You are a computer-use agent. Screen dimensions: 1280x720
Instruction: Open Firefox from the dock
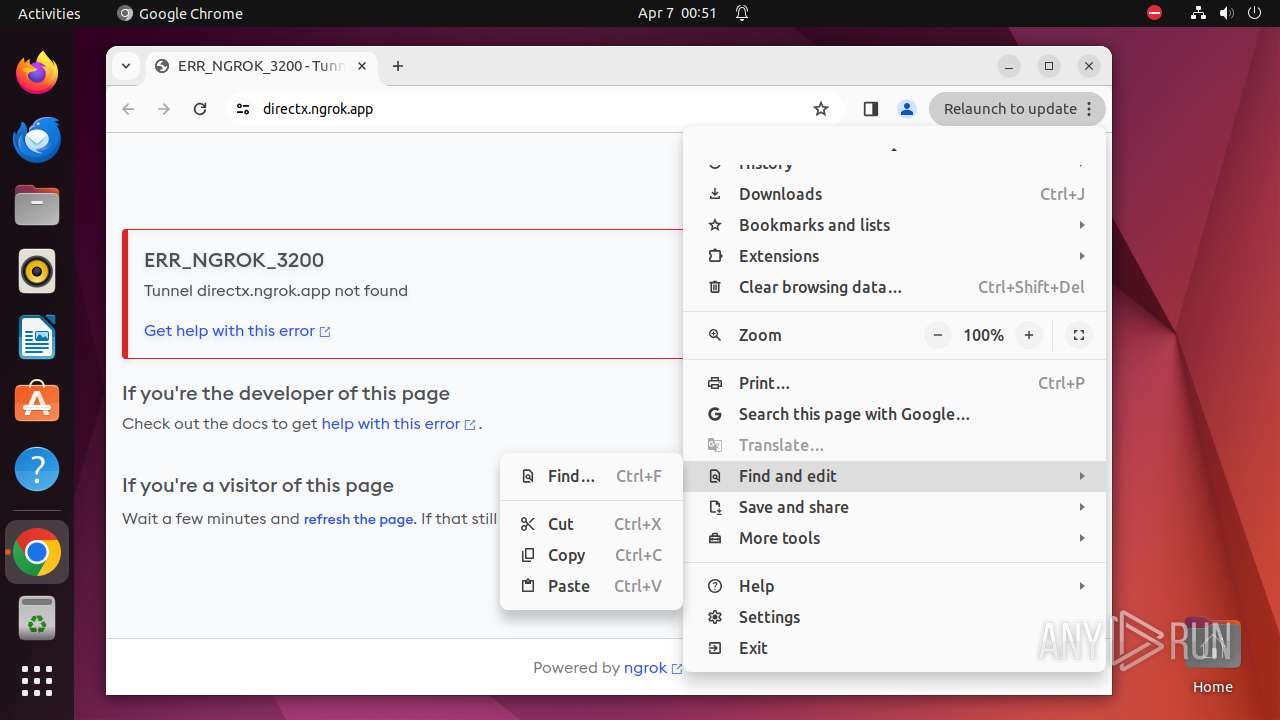pos(37,73)
